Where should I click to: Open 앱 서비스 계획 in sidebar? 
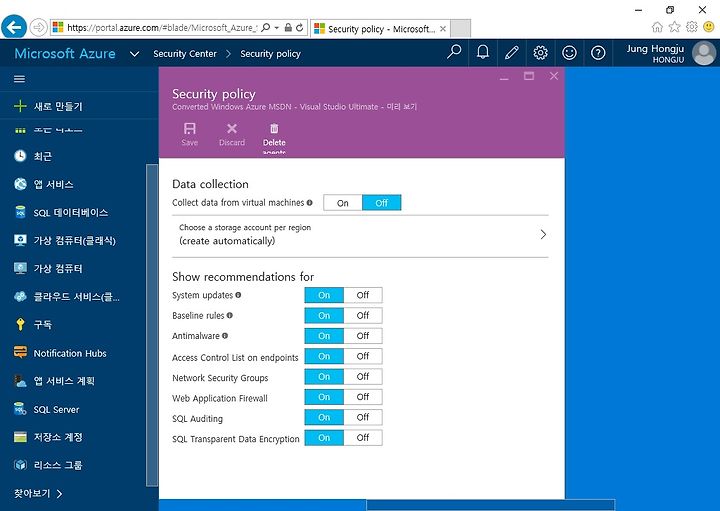pyautogui.click(x=54, y=381)
